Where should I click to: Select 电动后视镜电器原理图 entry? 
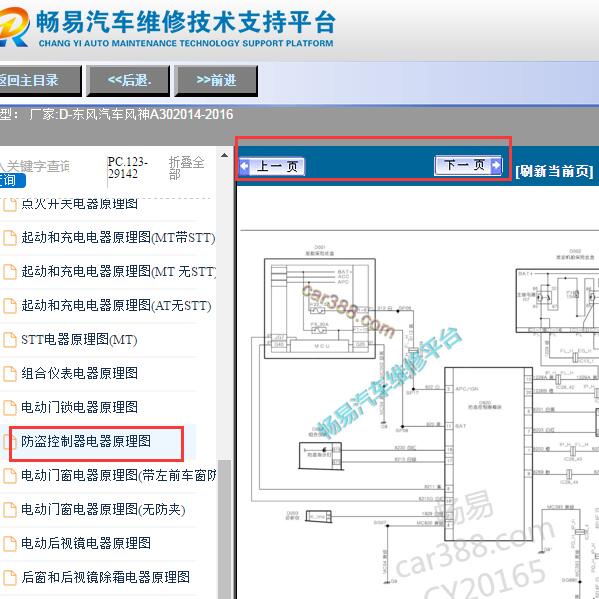tap(86, 543)
